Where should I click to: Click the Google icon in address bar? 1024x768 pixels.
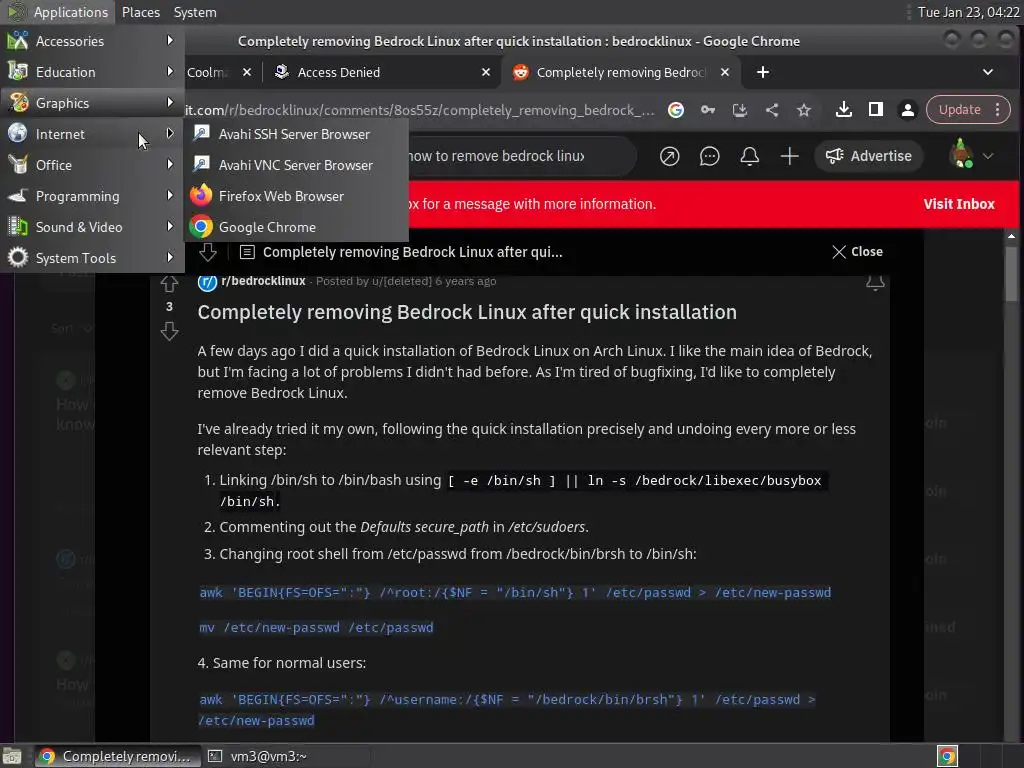(x=676, y=110)
